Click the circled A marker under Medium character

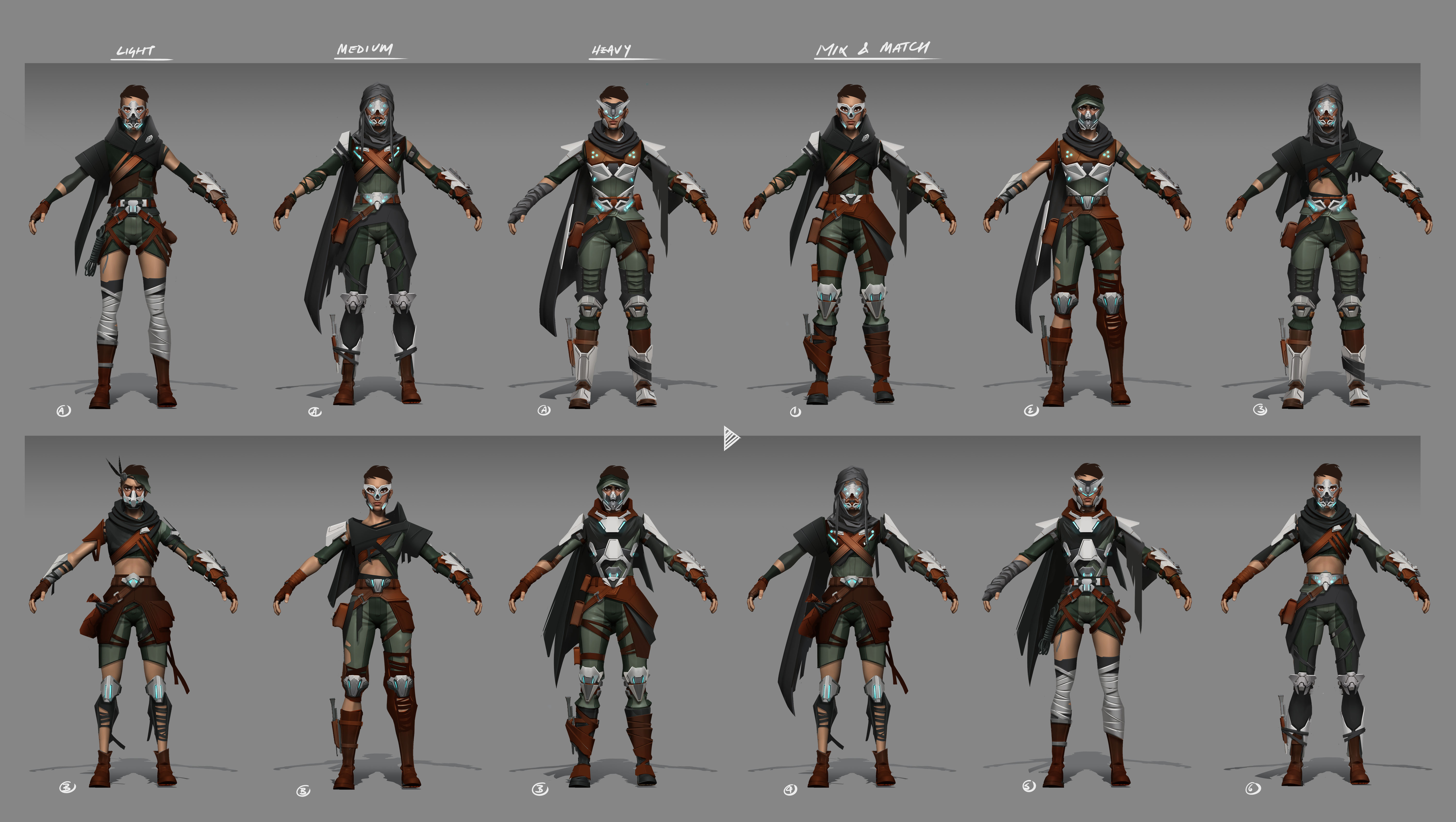(x=315, y=412)
